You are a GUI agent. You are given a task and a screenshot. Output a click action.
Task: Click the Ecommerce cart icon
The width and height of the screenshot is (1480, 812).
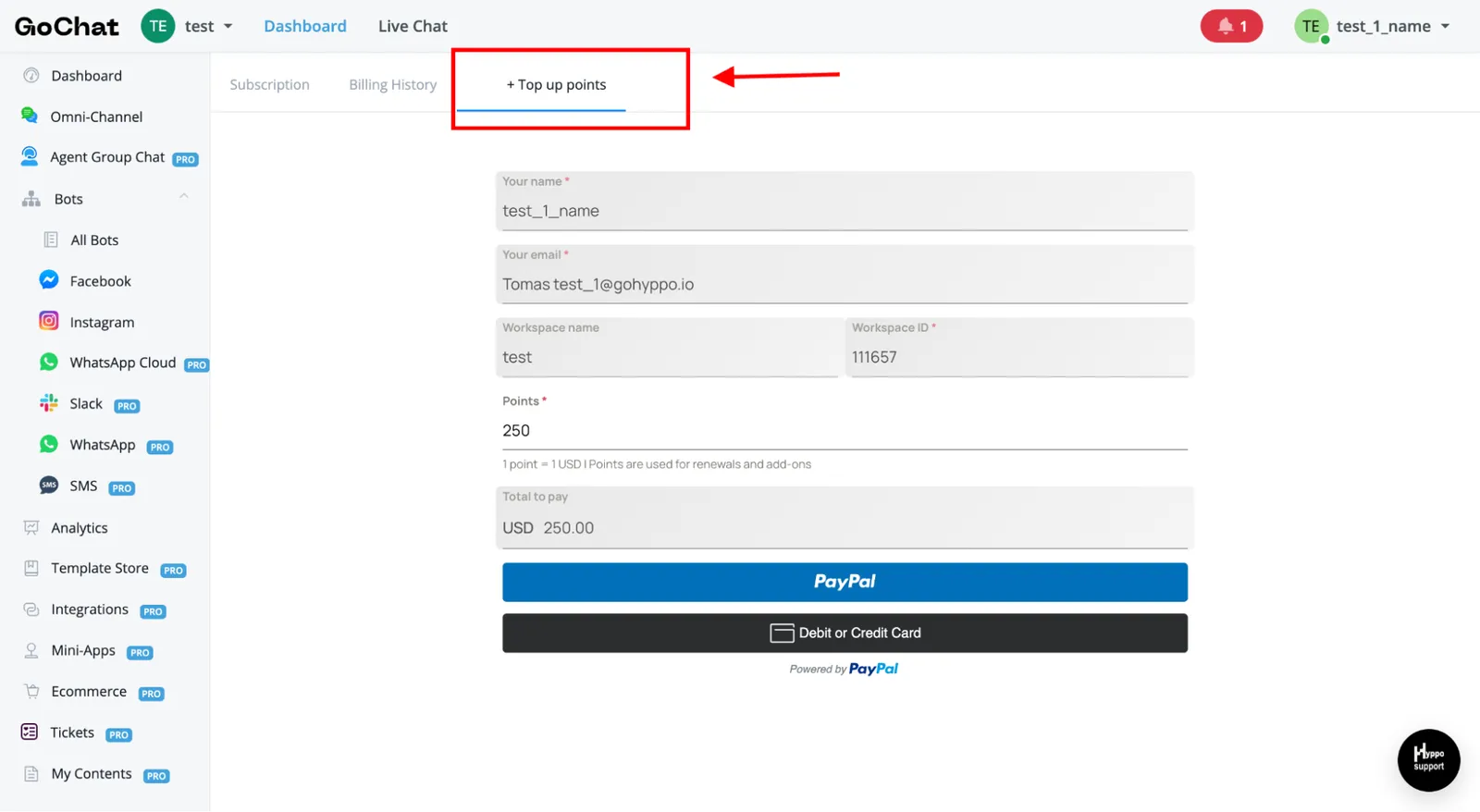[31, 691]
